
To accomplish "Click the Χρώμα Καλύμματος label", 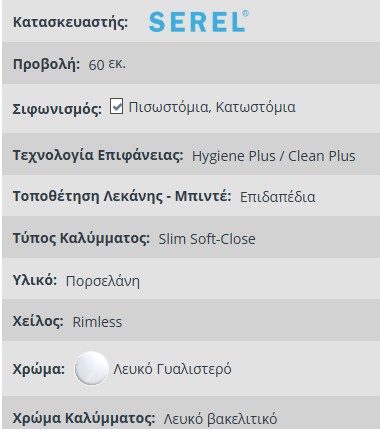I will (84, 418).
